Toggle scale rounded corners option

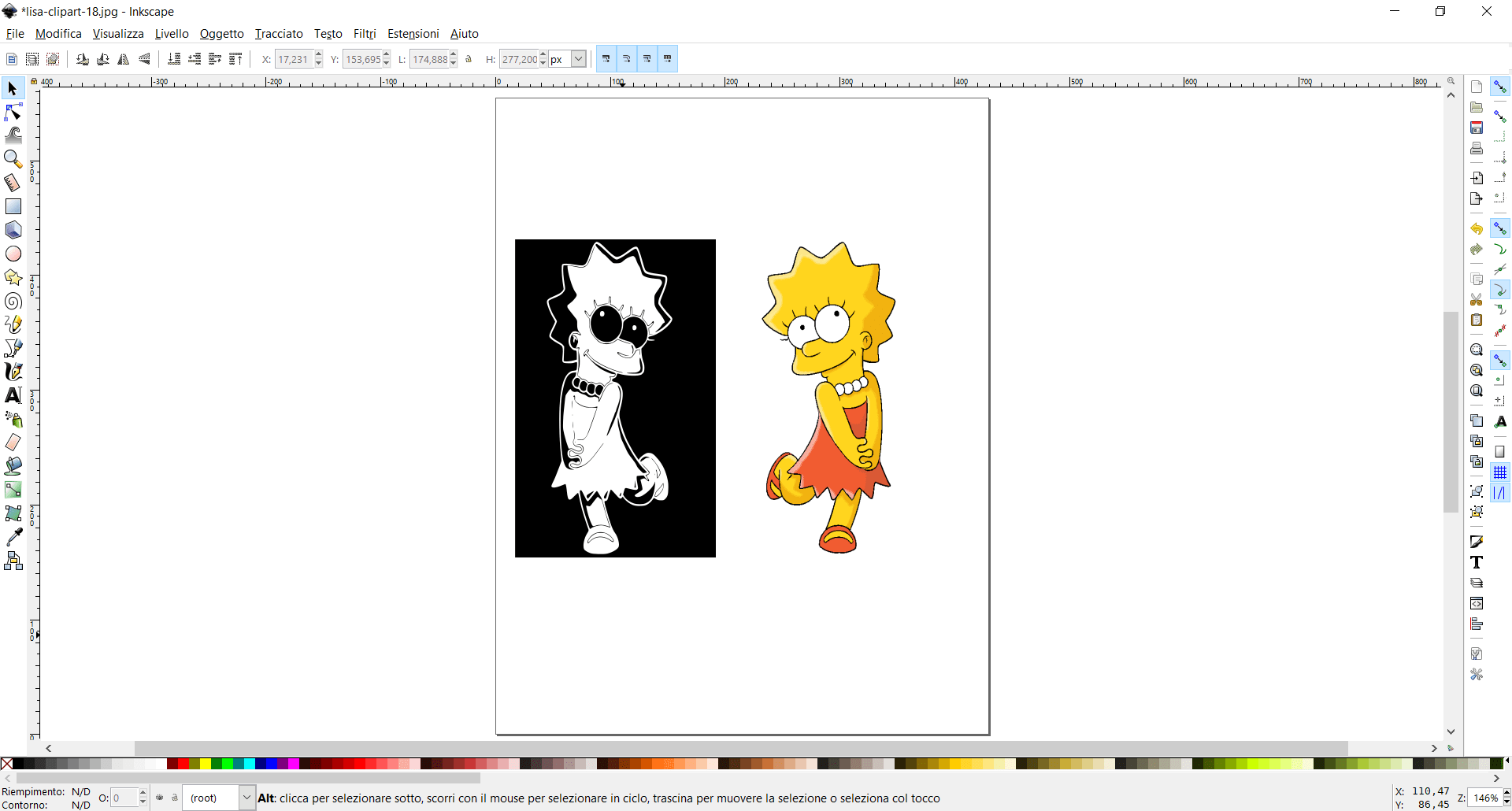coord(626,59)
